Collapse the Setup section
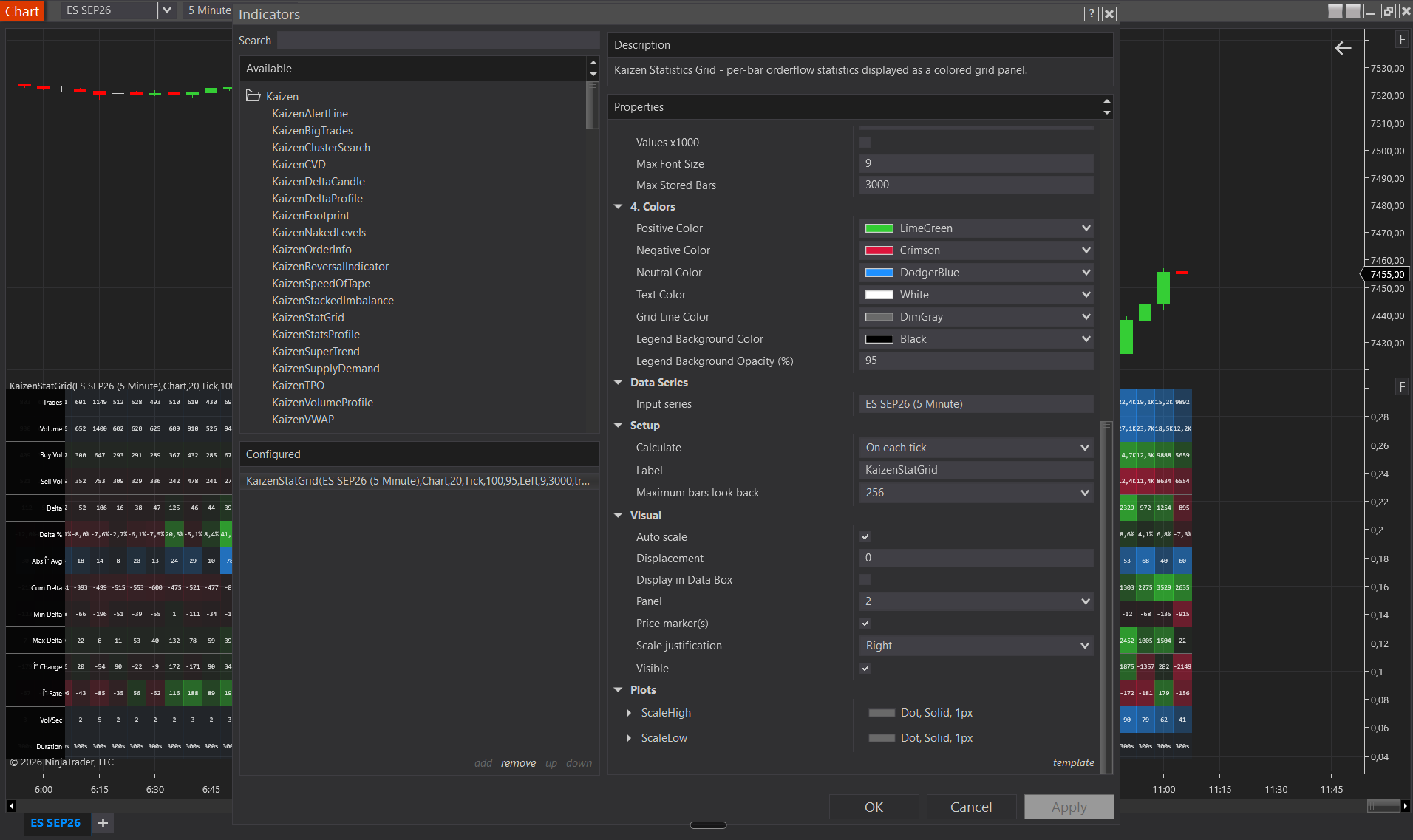 tap(619, 426)
